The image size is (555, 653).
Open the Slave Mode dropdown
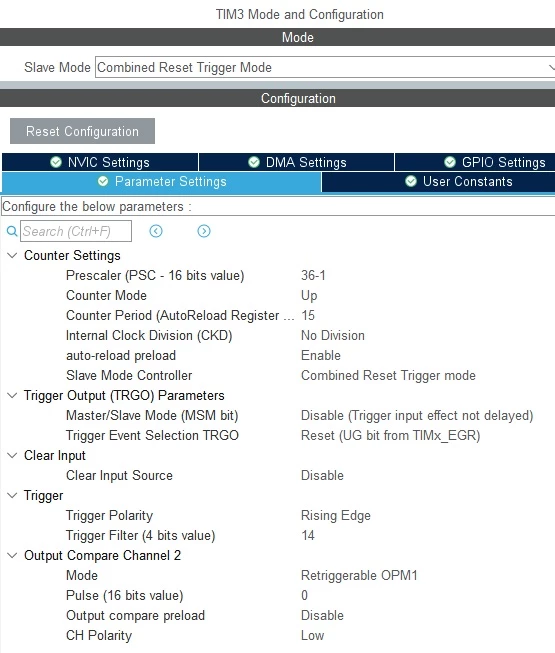point(325,67)
